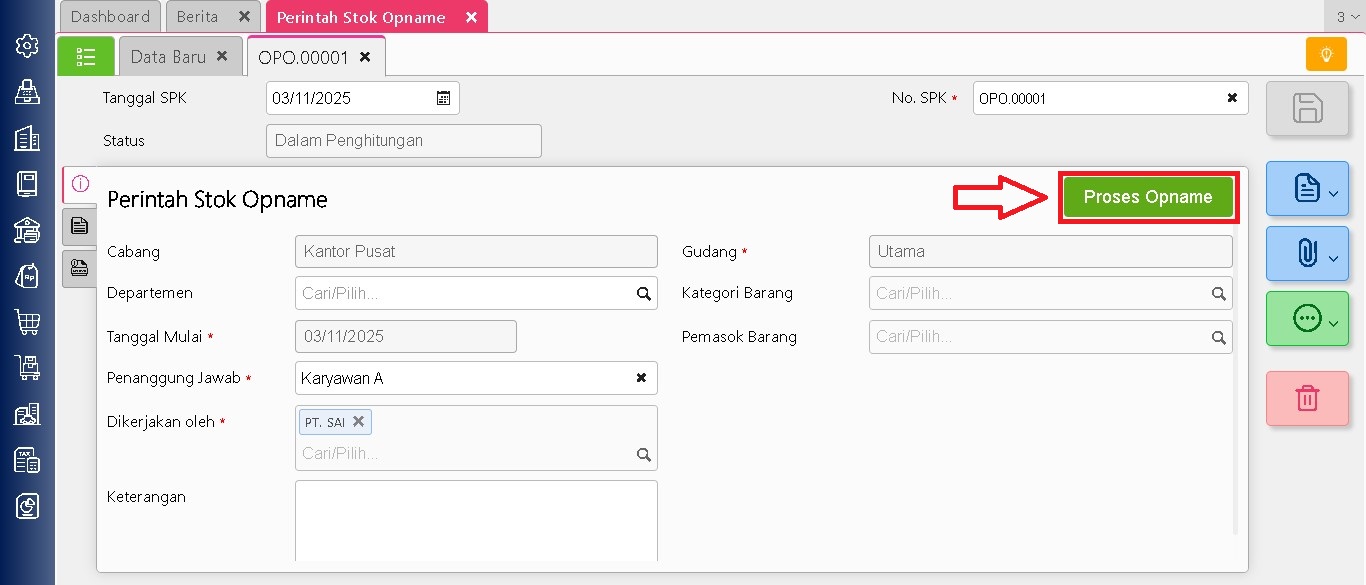Image resolution: width=1366 pixels, height=585 pixels.
Task: Expand the green more-options dropdown
Action: pyautogui.click(x=1307, y=319)
